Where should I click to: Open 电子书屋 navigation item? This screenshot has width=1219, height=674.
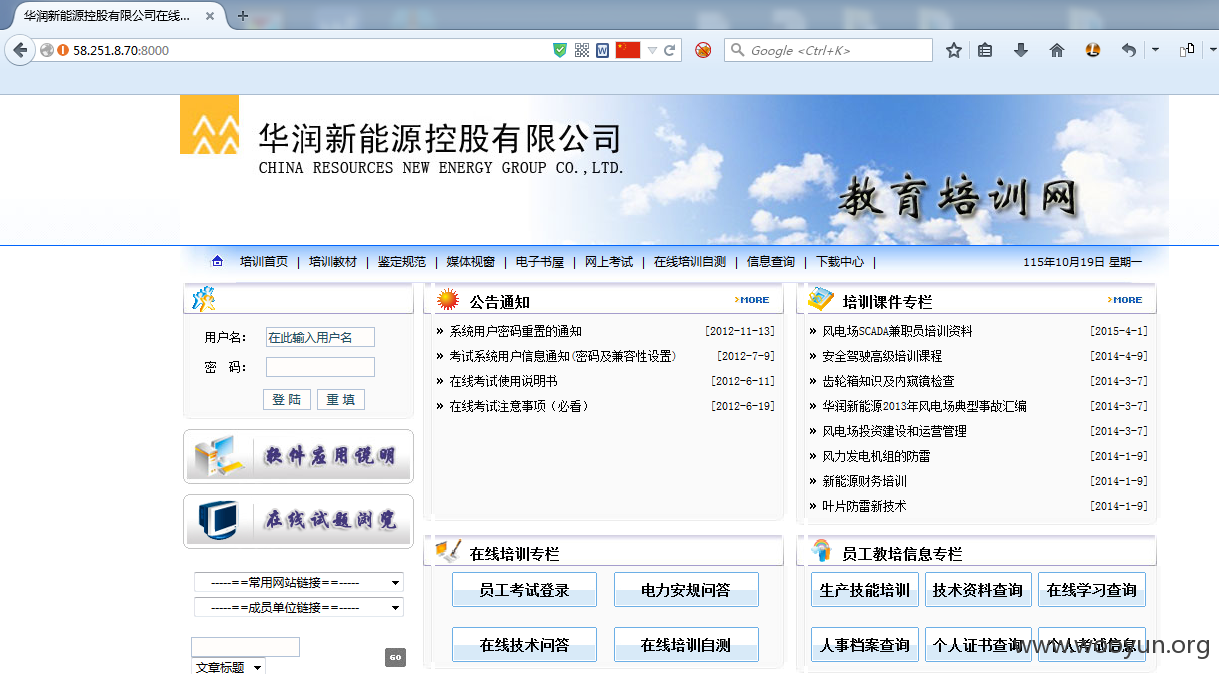click(x=540, y=262)
